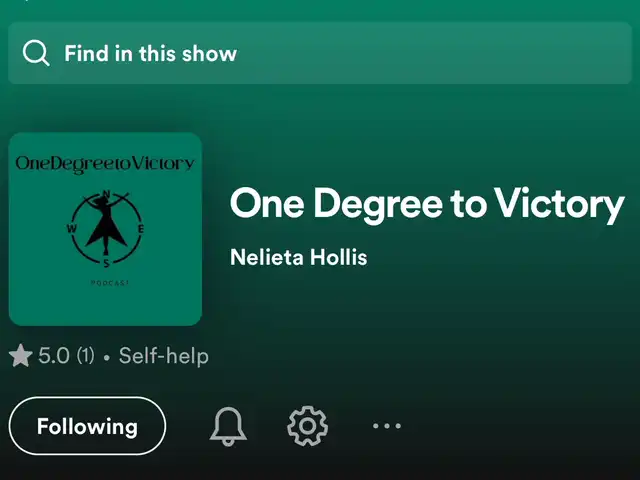Open the One Degree to Victory cover thumbnail

click(105, 229)
